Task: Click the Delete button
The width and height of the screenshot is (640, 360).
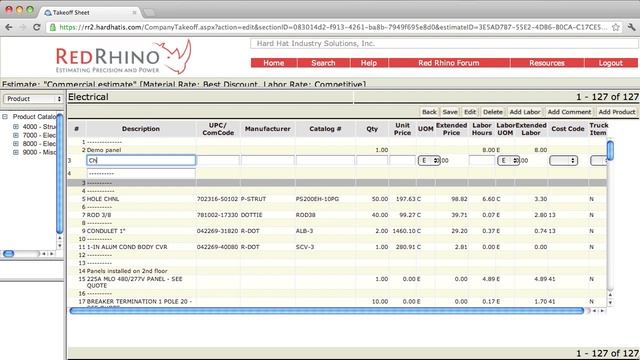Action: 493,112
